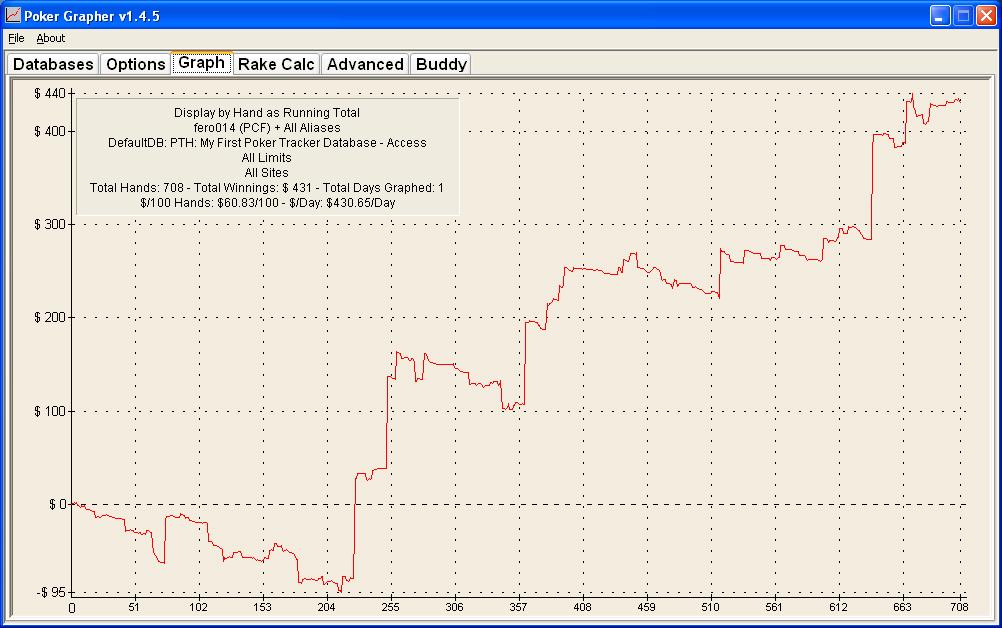Click the '306' x-axis label
1002x628 pixels.
pos(454,607)
